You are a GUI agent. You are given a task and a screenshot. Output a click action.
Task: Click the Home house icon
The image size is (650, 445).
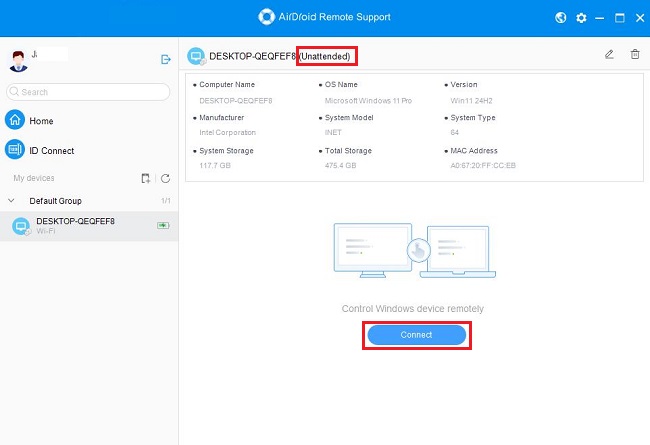pos(15,121)
